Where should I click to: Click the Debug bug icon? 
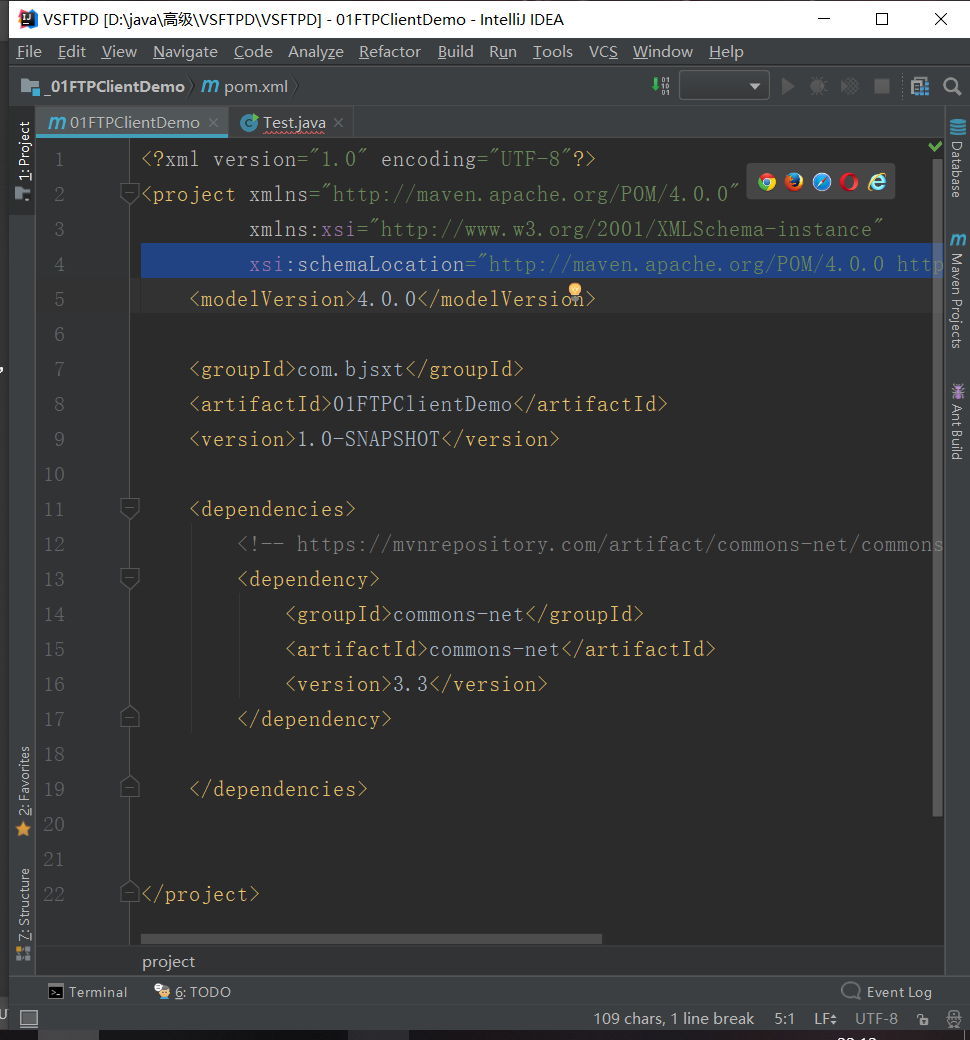[818, 86]
